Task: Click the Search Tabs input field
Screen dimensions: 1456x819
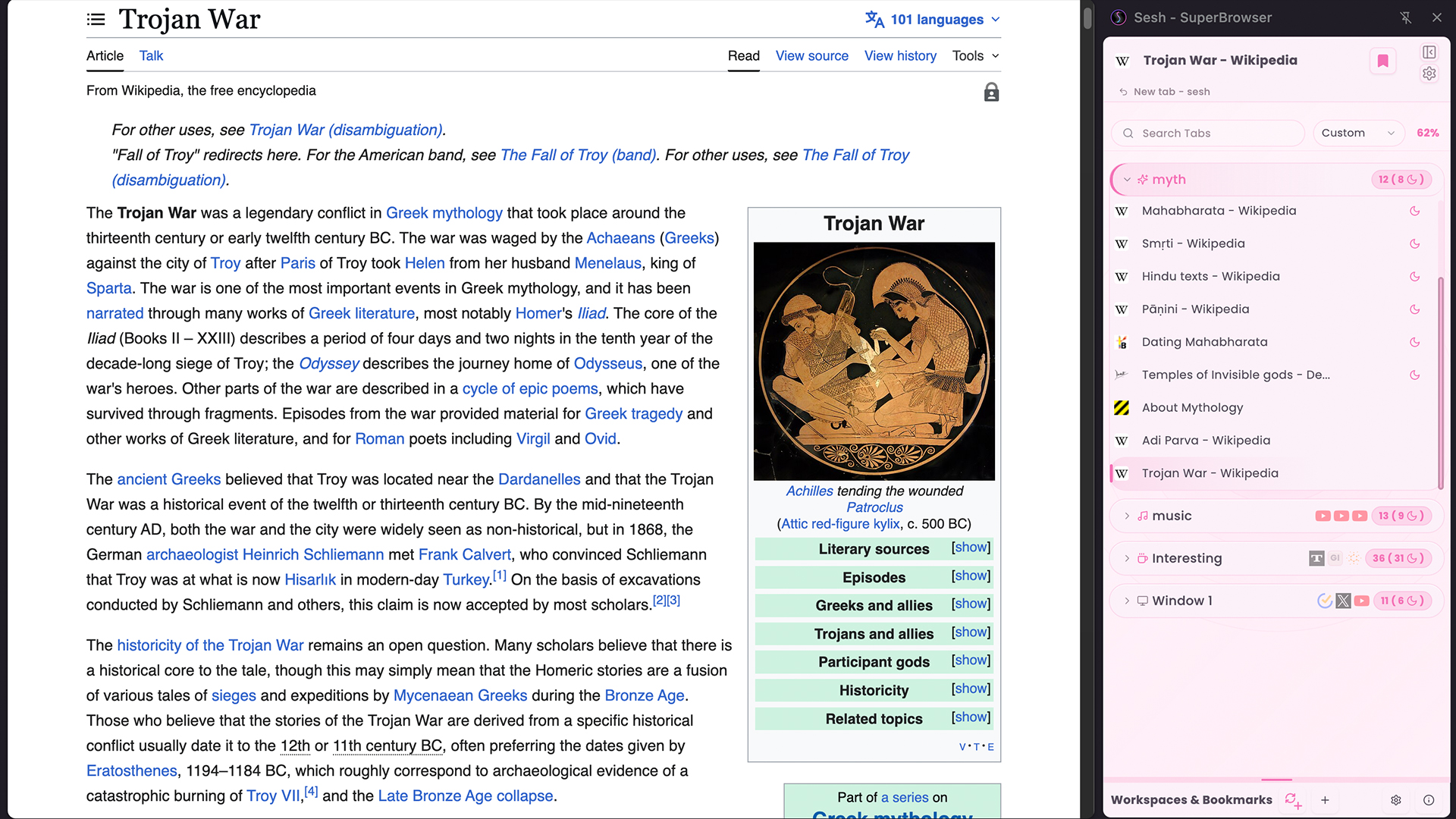Action: click(x=1207, y=133)
